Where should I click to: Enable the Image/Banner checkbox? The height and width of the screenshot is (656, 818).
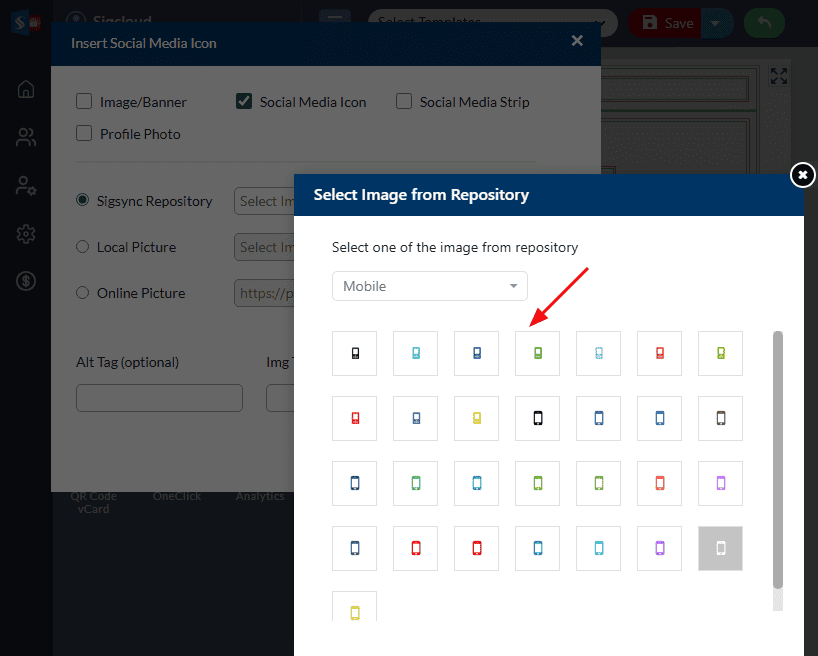coord(84,102)
